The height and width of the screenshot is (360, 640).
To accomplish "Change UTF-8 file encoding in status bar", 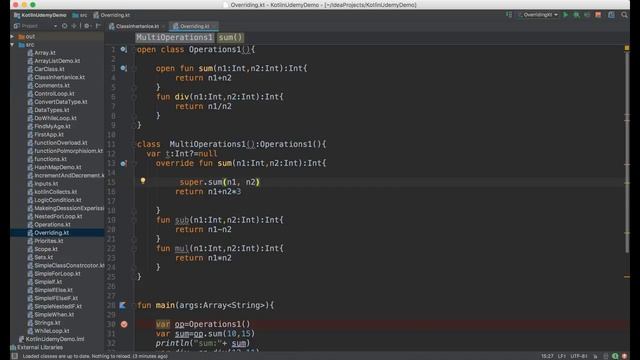I will (x=578, y=356).
